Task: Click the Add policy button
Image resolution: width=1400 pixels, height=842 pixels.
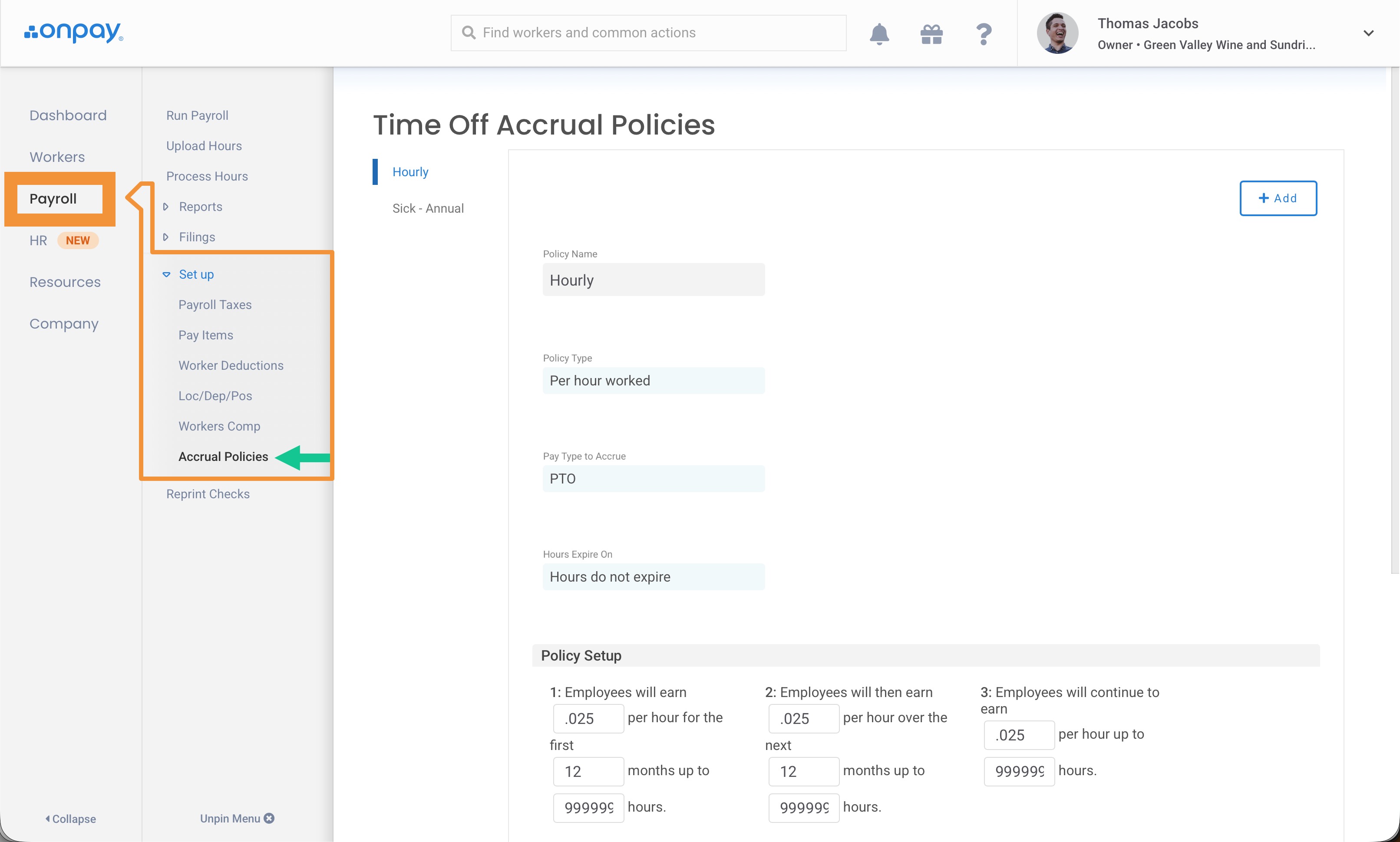Action: tap(1278, 199)
